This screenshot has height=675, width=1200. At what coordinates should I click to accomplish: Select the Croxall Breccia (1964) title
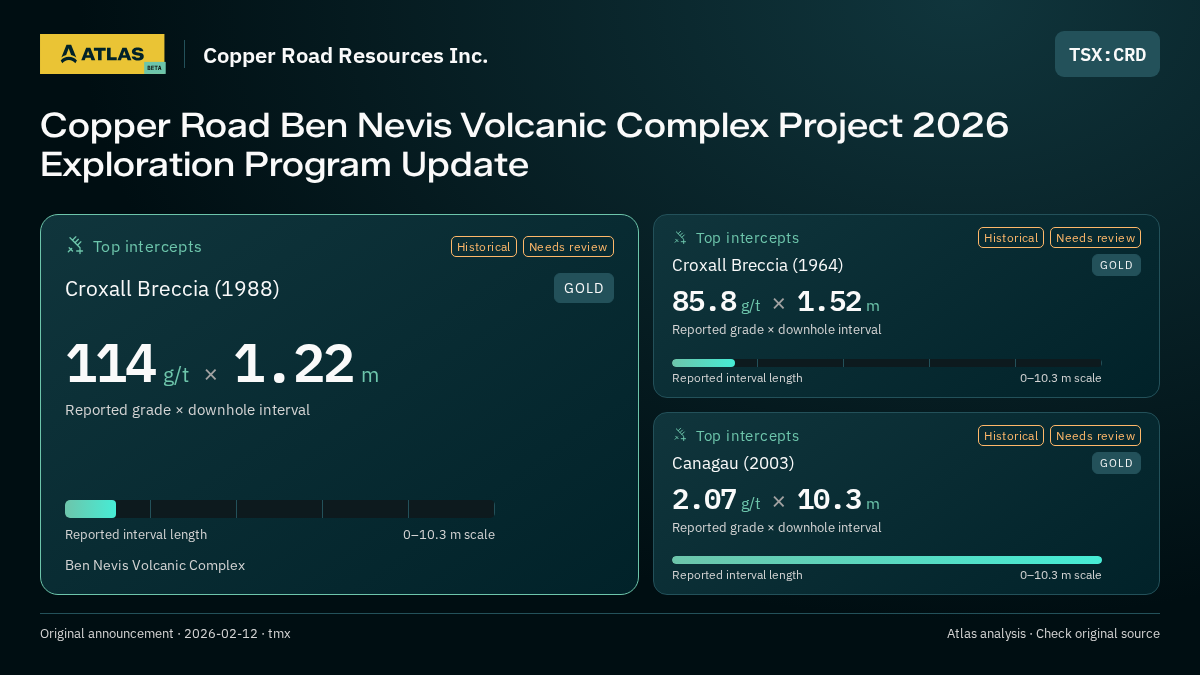[758, 265]
